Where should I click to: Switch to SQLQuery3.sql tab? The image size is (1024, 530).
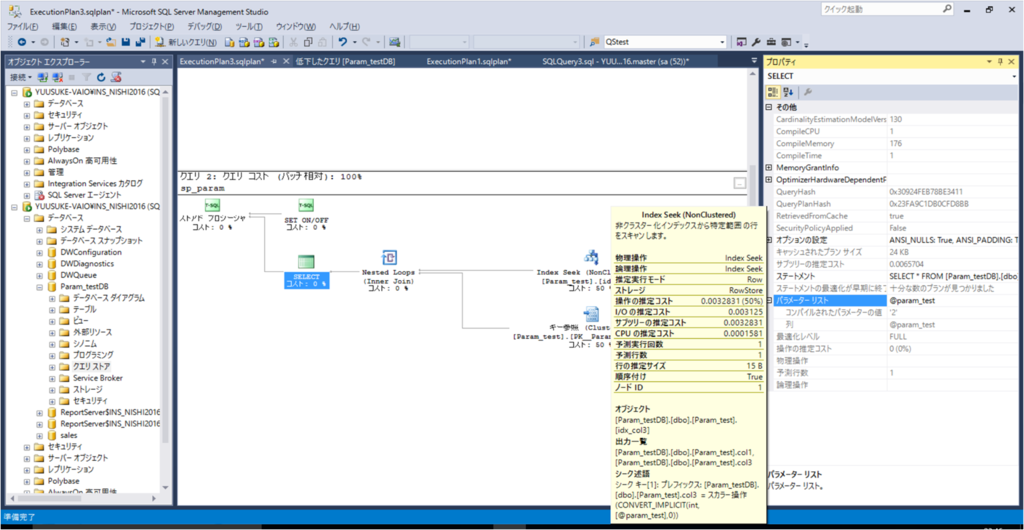coord(615,61)
